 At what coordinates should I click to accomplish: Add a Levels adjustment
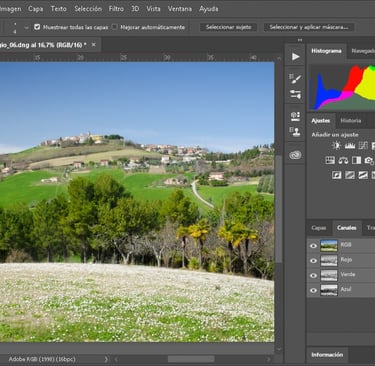pos(350,146)
